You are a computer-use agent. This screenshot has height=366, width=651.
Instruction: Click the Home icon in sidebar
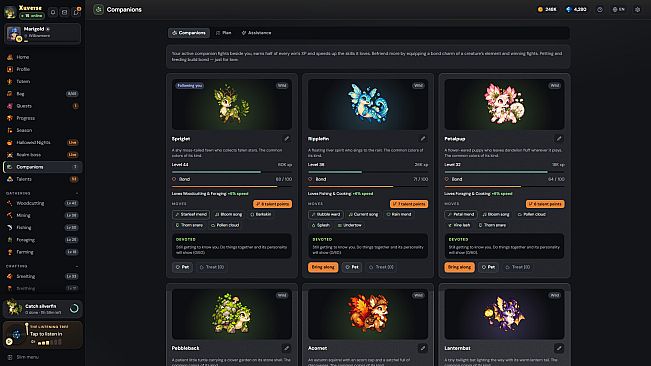10,57
